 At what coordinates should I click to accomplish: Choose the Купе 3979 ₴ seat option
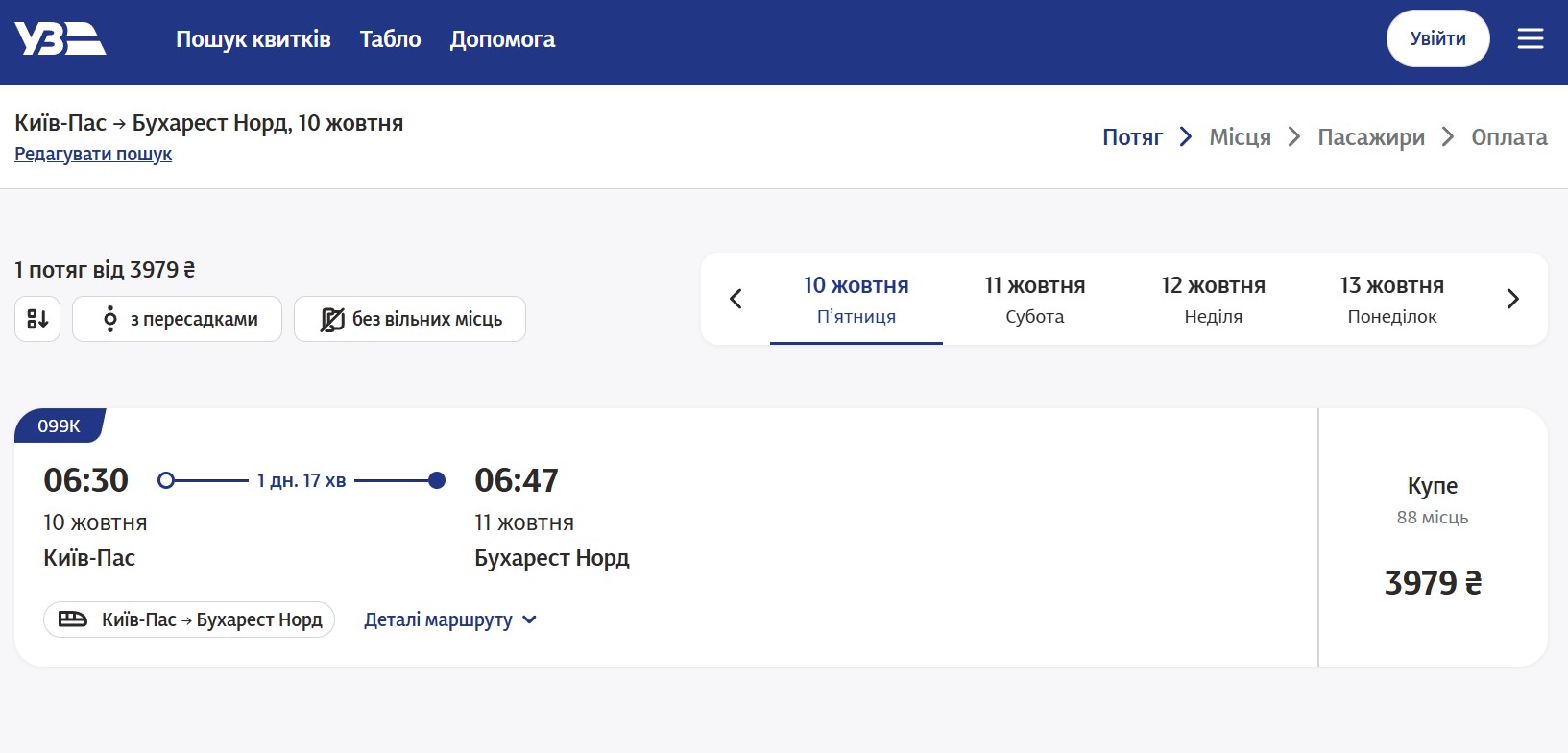[x=1432, y=537]
